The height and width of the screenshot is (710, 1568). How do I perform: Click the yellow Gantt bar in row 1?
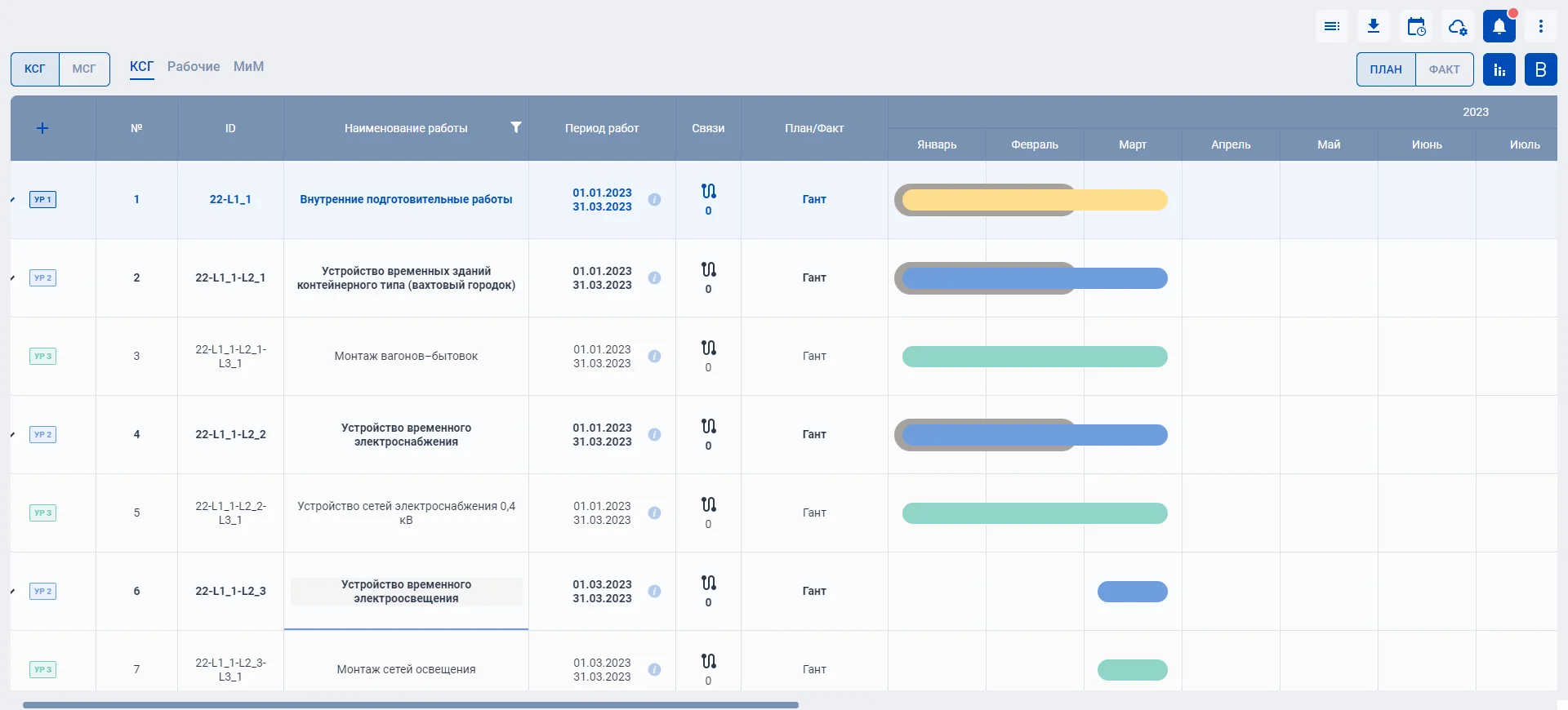pyautogui.click(x=1034, y=200)
